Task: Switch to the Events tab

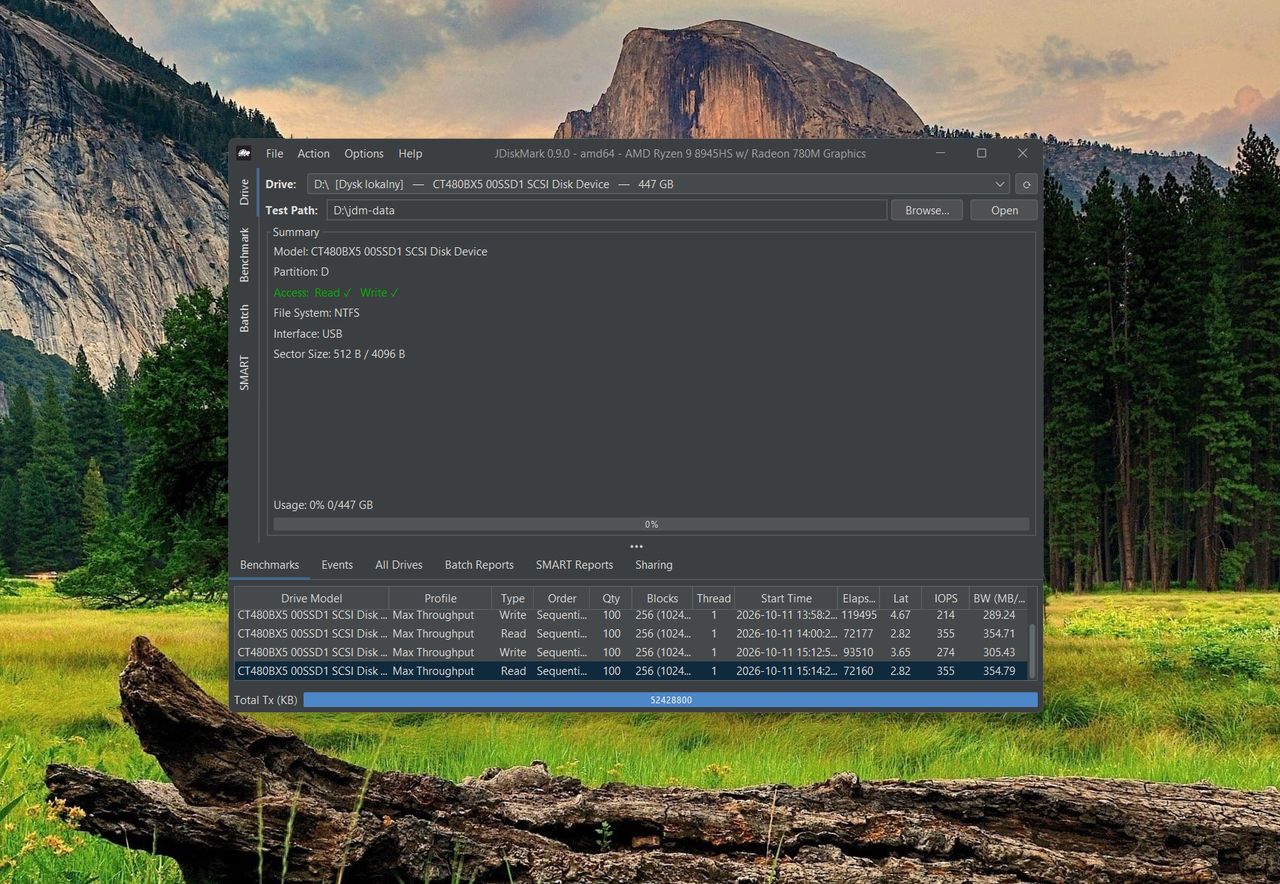Action: [337, 565]
